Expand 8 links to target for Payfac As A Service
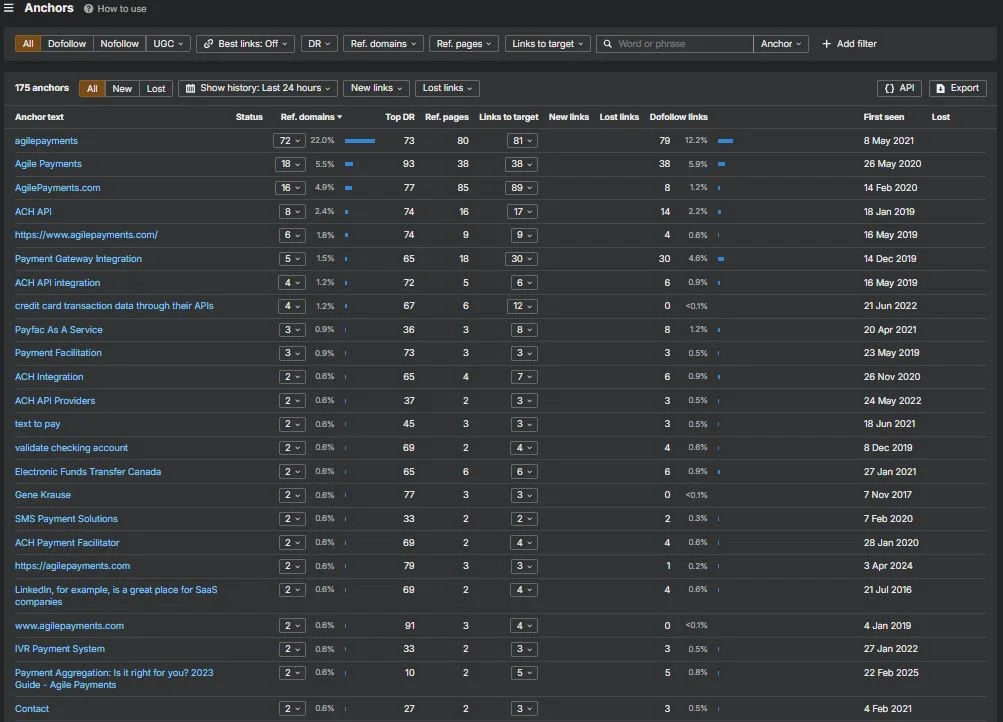 (x=524, y=330)
